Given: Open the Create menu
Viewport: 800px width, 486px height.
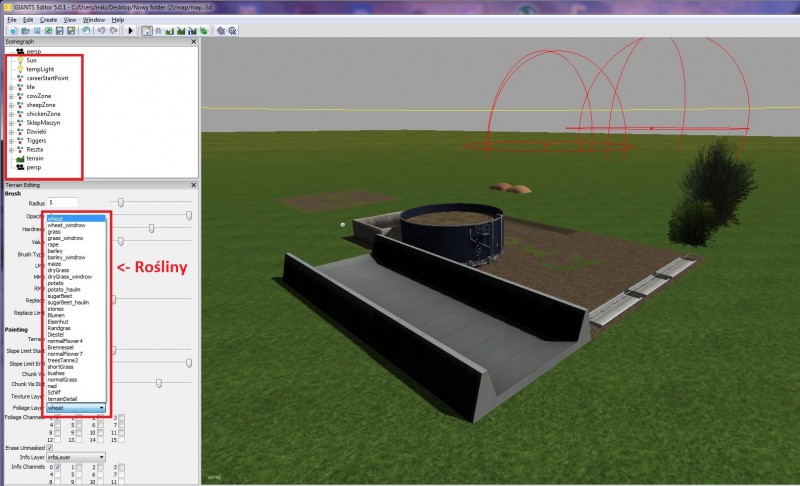Looking at the screenshot, I should [48, 19].
